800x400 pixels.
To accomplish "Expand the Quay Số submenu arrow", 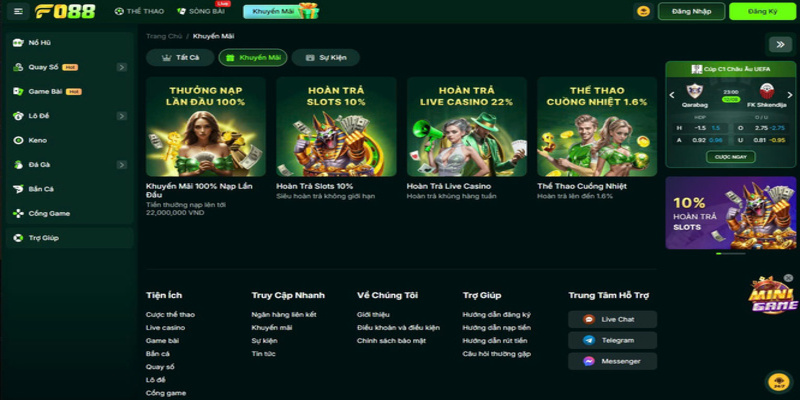I will [x=121, y=67].
